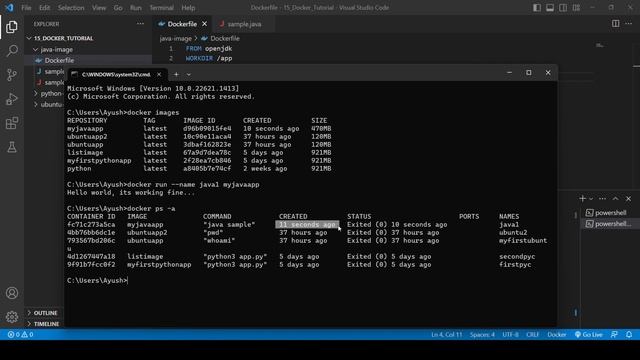This screenshot has height=360, width=640.
Task: Click 'docker ps -a' command text in terminal
Action: [151, 209]
